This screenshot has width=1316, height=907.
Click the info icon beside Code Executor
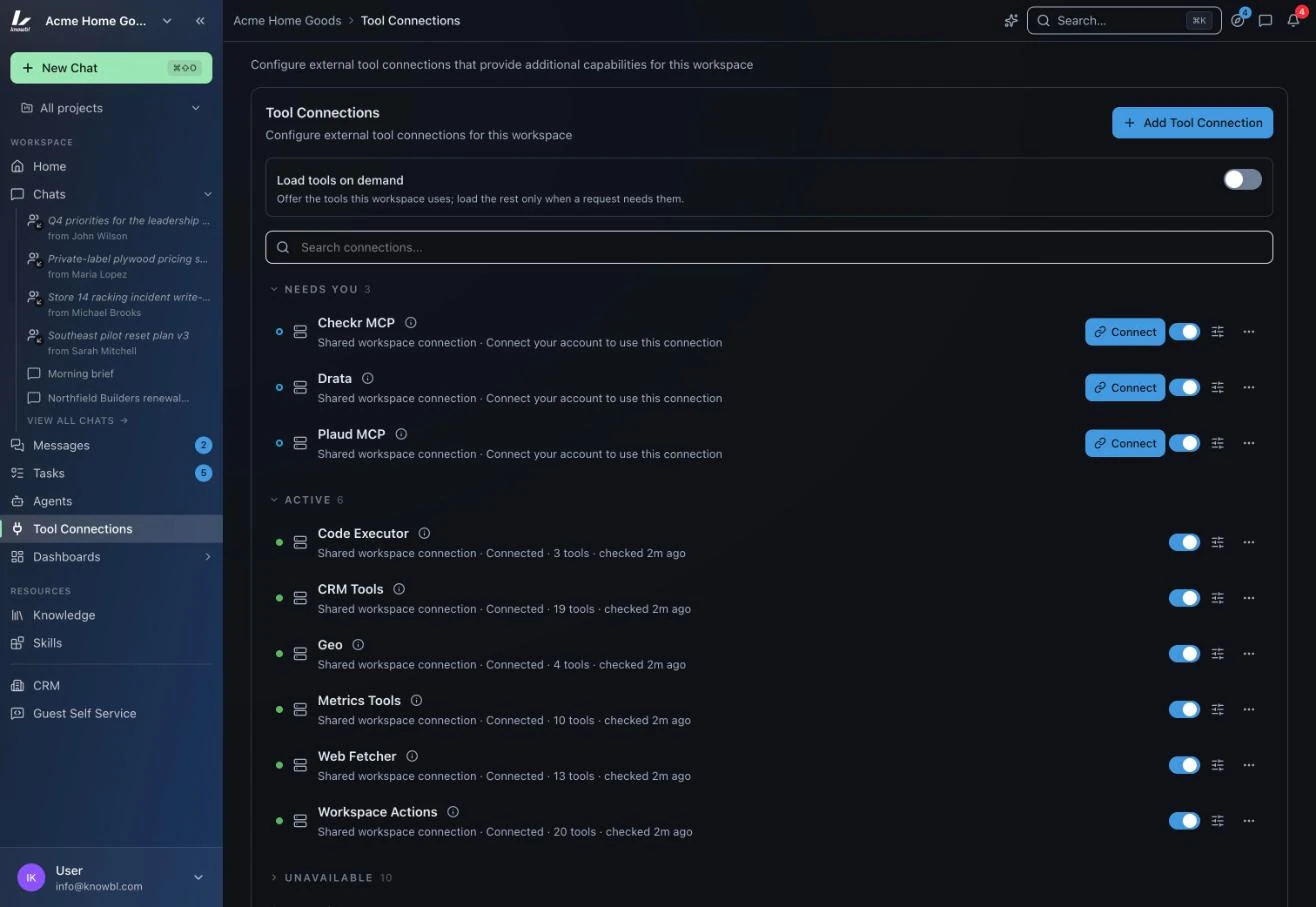(x=424, y=534)
